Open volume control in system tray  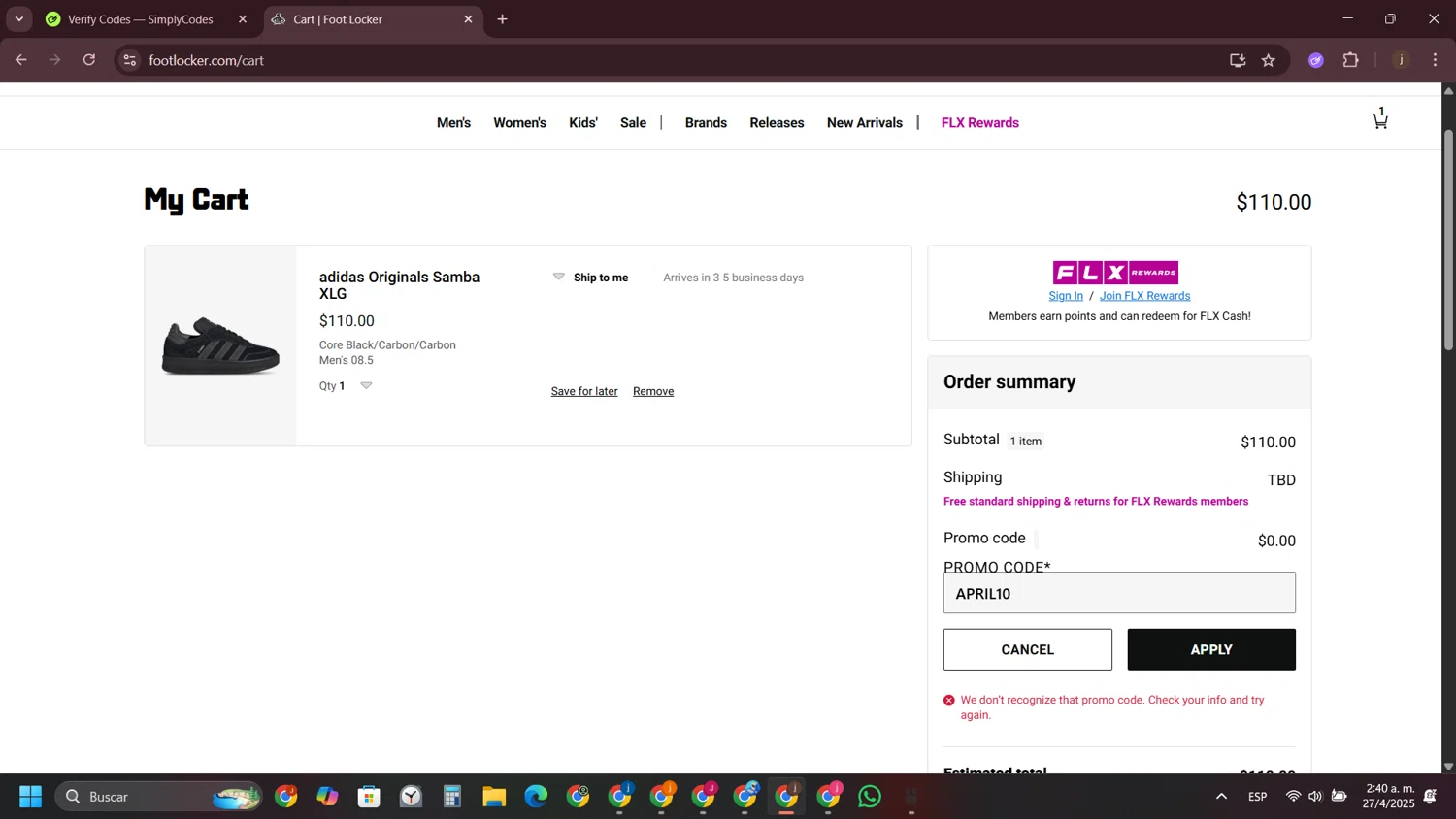tap(1315, 797)
